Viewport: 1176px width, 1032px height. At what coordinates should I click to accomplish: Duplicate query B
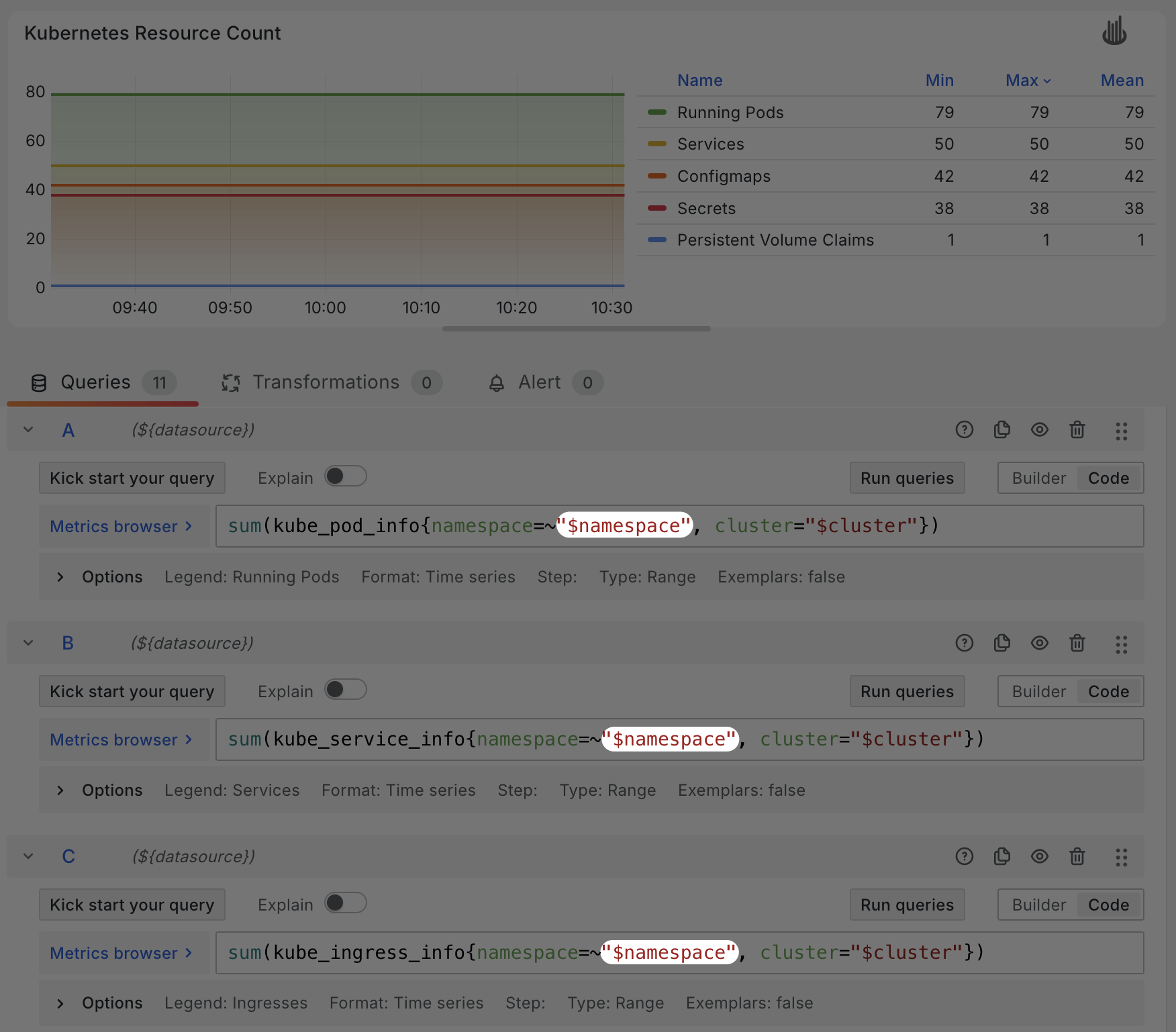(1002, 643)
